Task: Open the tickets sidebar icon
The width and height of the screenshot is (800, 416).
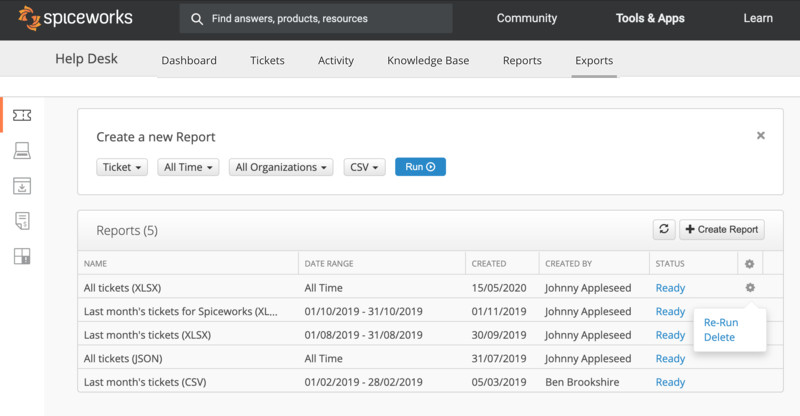Action: coord(22,115)
